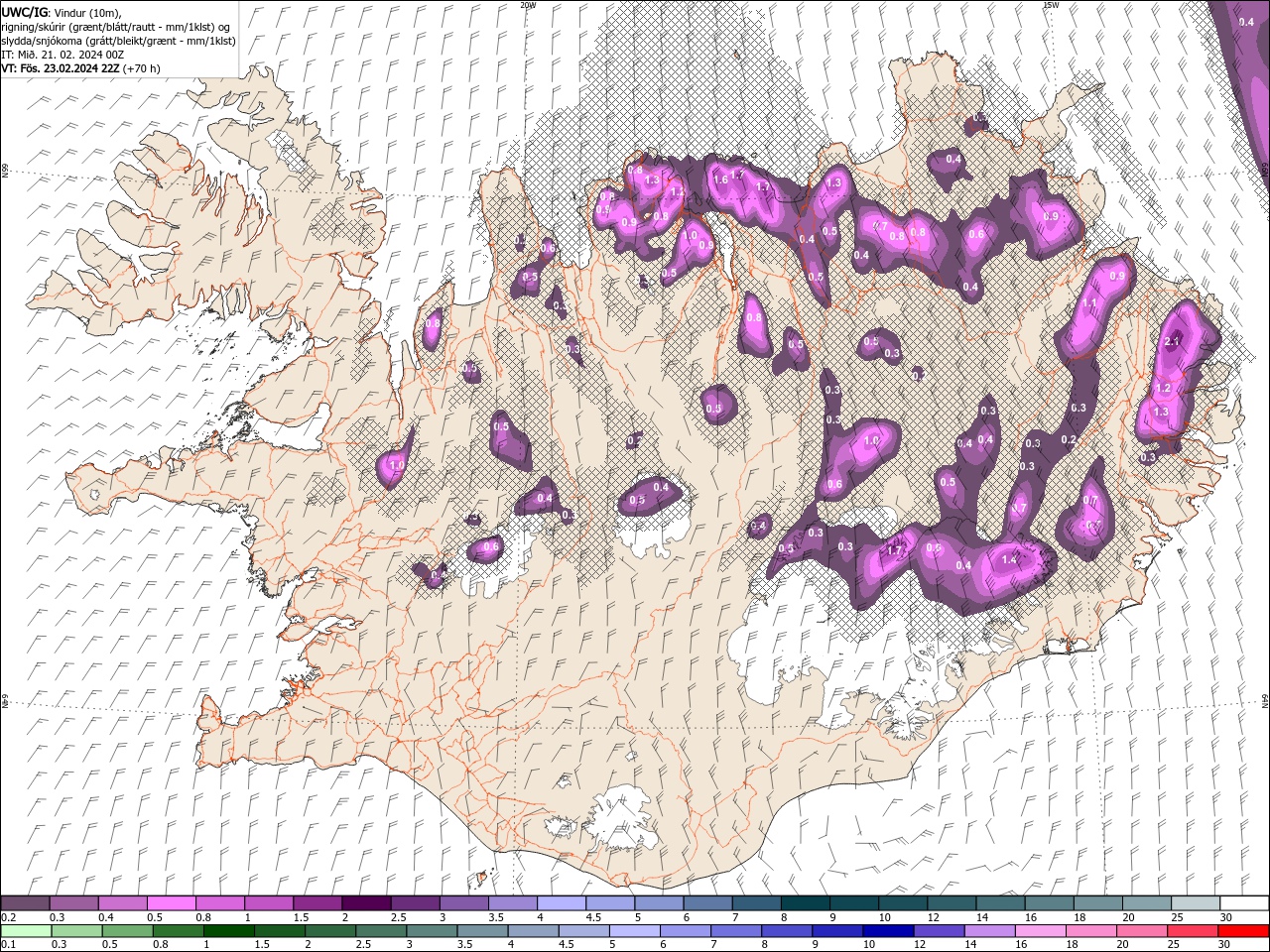Pick the deep blue 10–12 rain legend swatch
Image resolution: width=1270 pixels, height=952 pixels.
[x=887, y=931]
